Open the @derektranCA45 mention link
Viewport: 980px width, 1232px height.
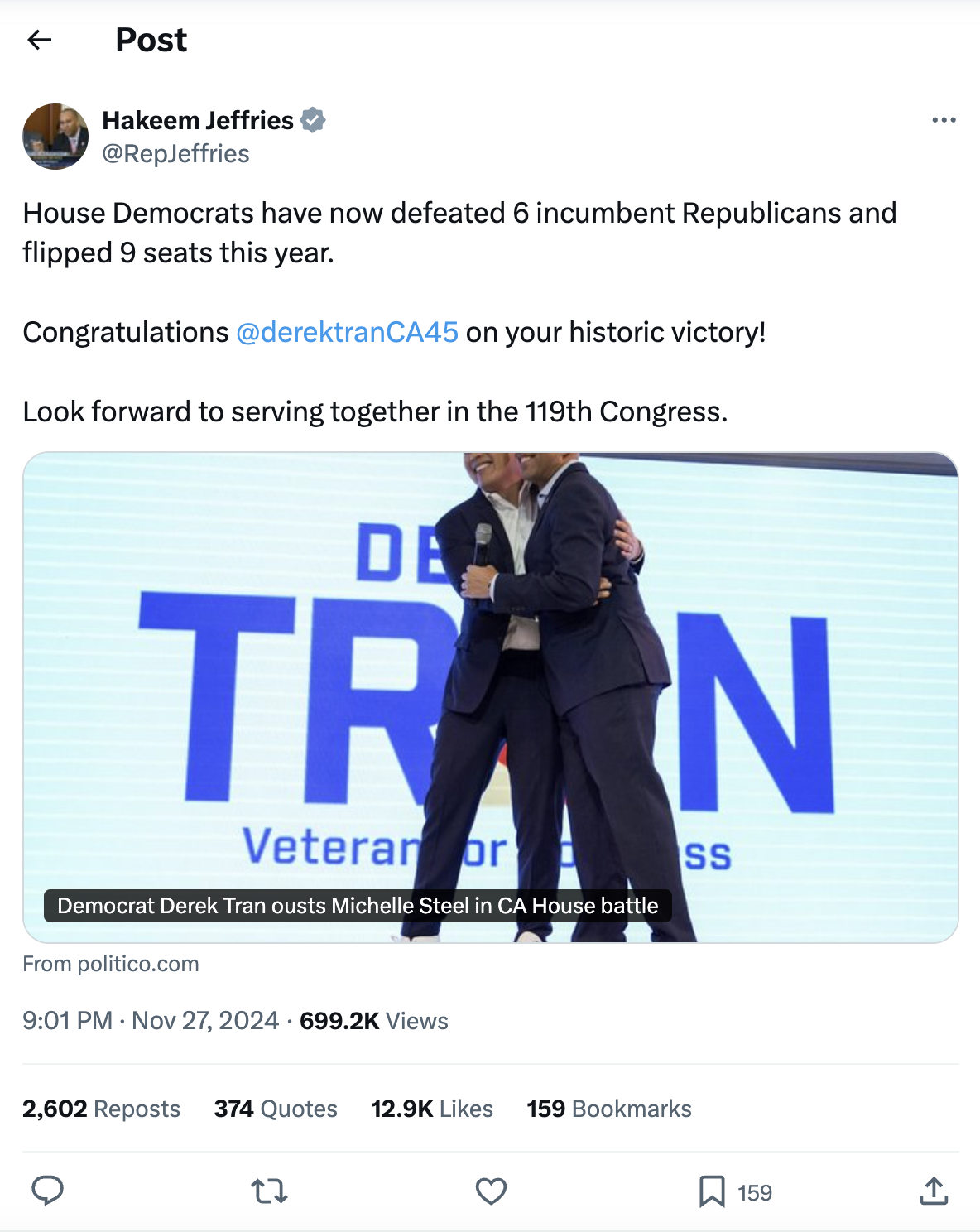click(347, 332)
